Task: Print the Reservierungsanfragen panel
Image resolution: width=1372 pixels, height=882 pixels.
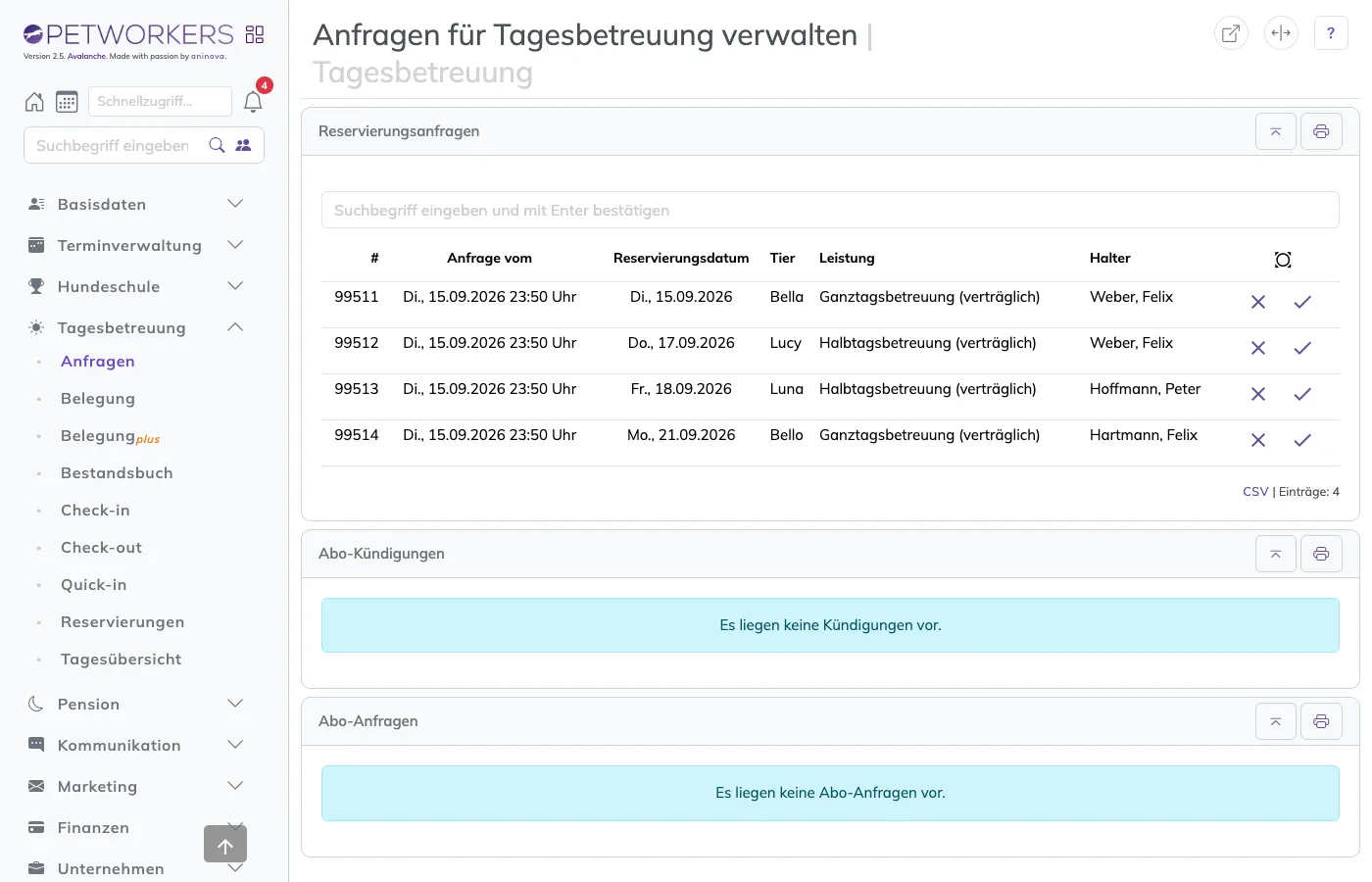Action: pyautogui.click(x=1321, y=131)
